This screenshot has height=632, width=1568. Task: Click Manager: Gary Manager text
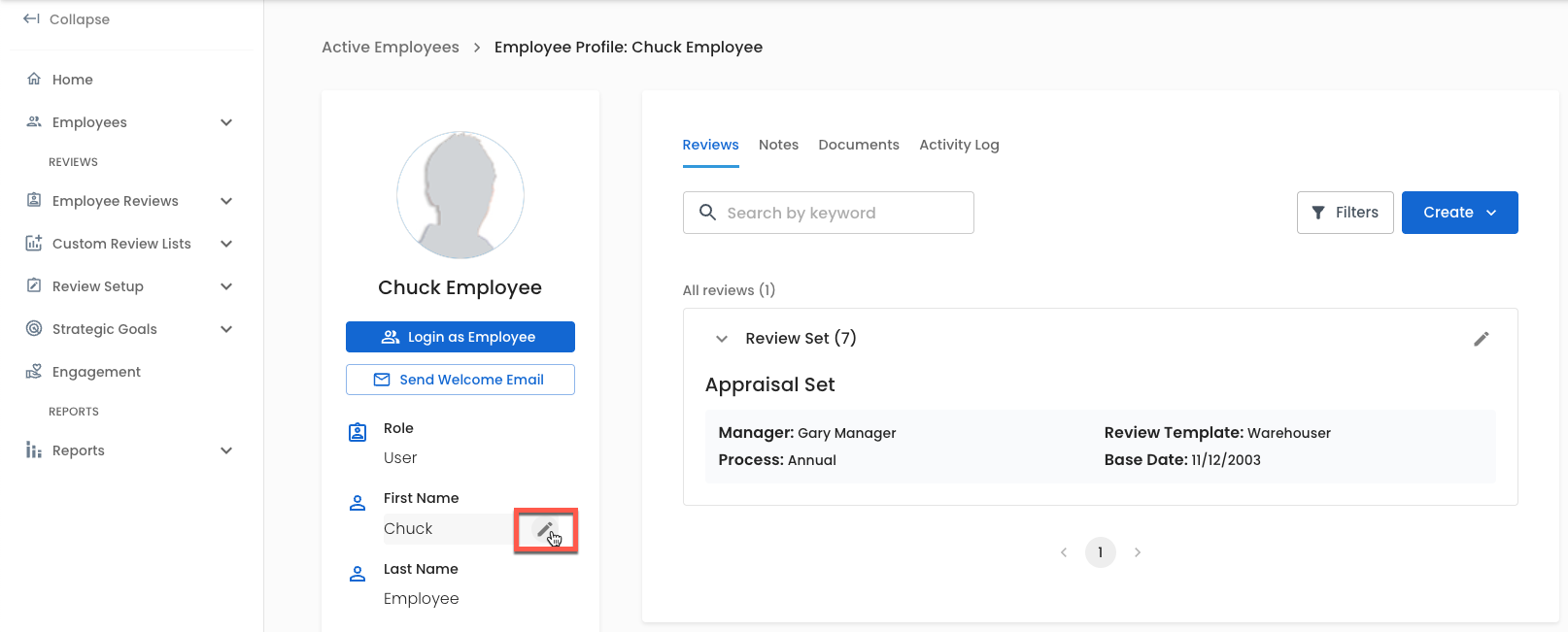point(807,433)
